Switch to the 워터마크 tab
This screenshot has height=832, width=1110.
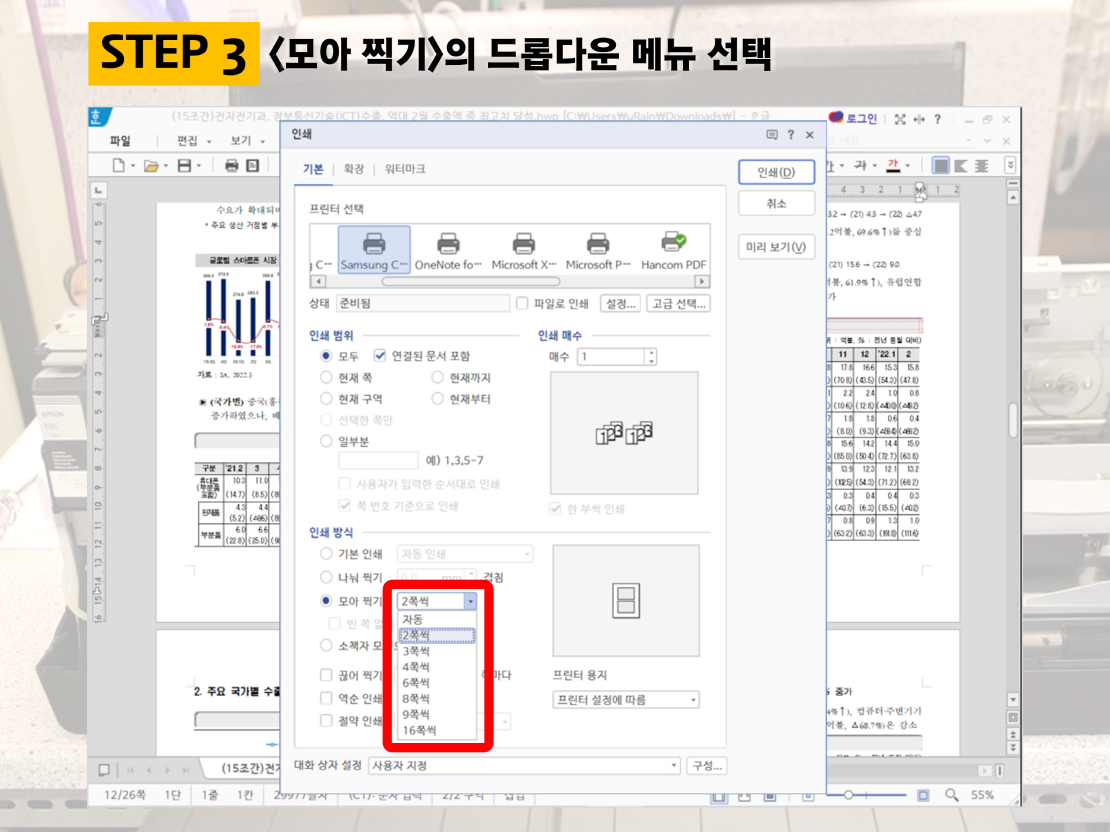pos(405,169)
